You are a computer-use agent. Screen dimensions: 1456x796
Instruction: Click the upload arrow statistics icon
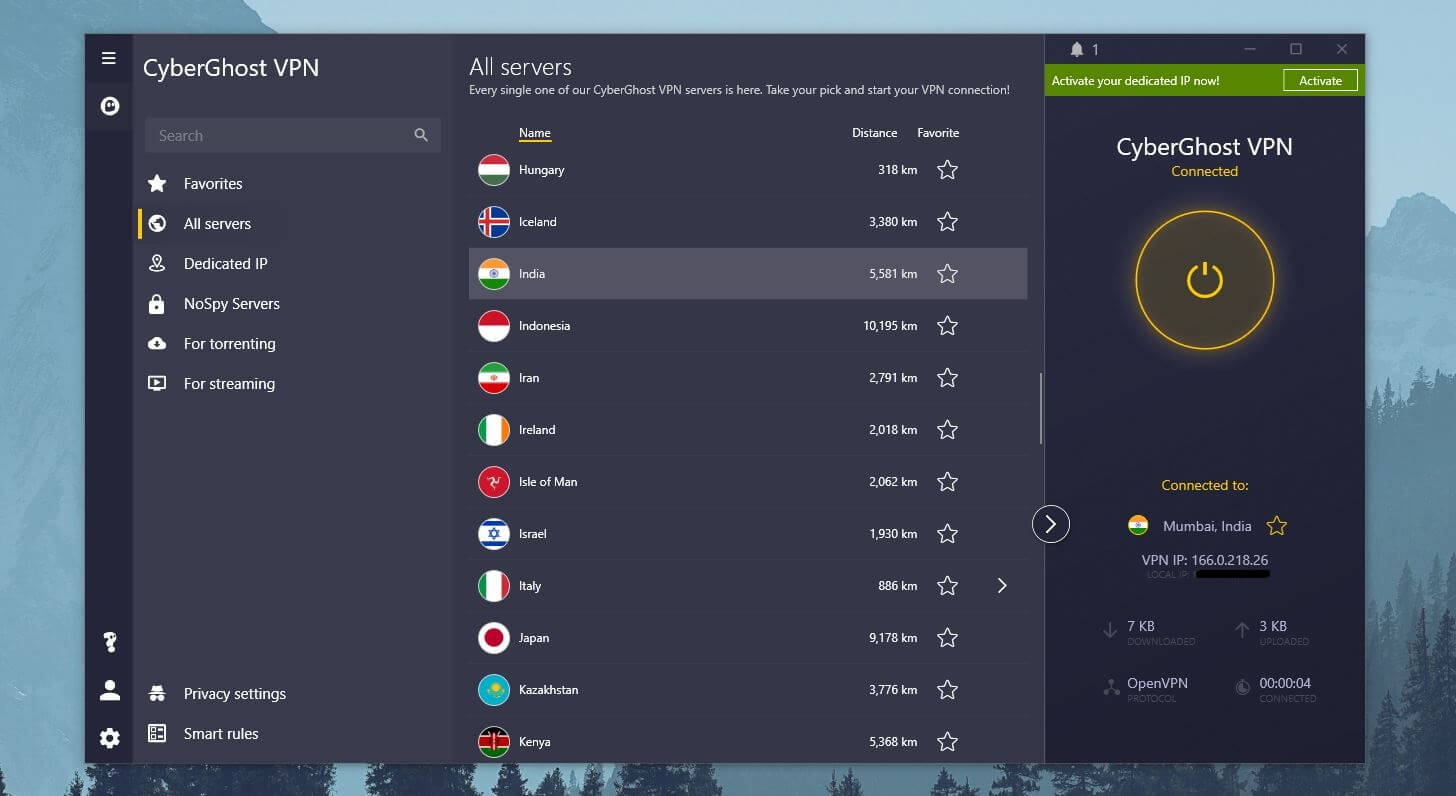point(1242,630)
